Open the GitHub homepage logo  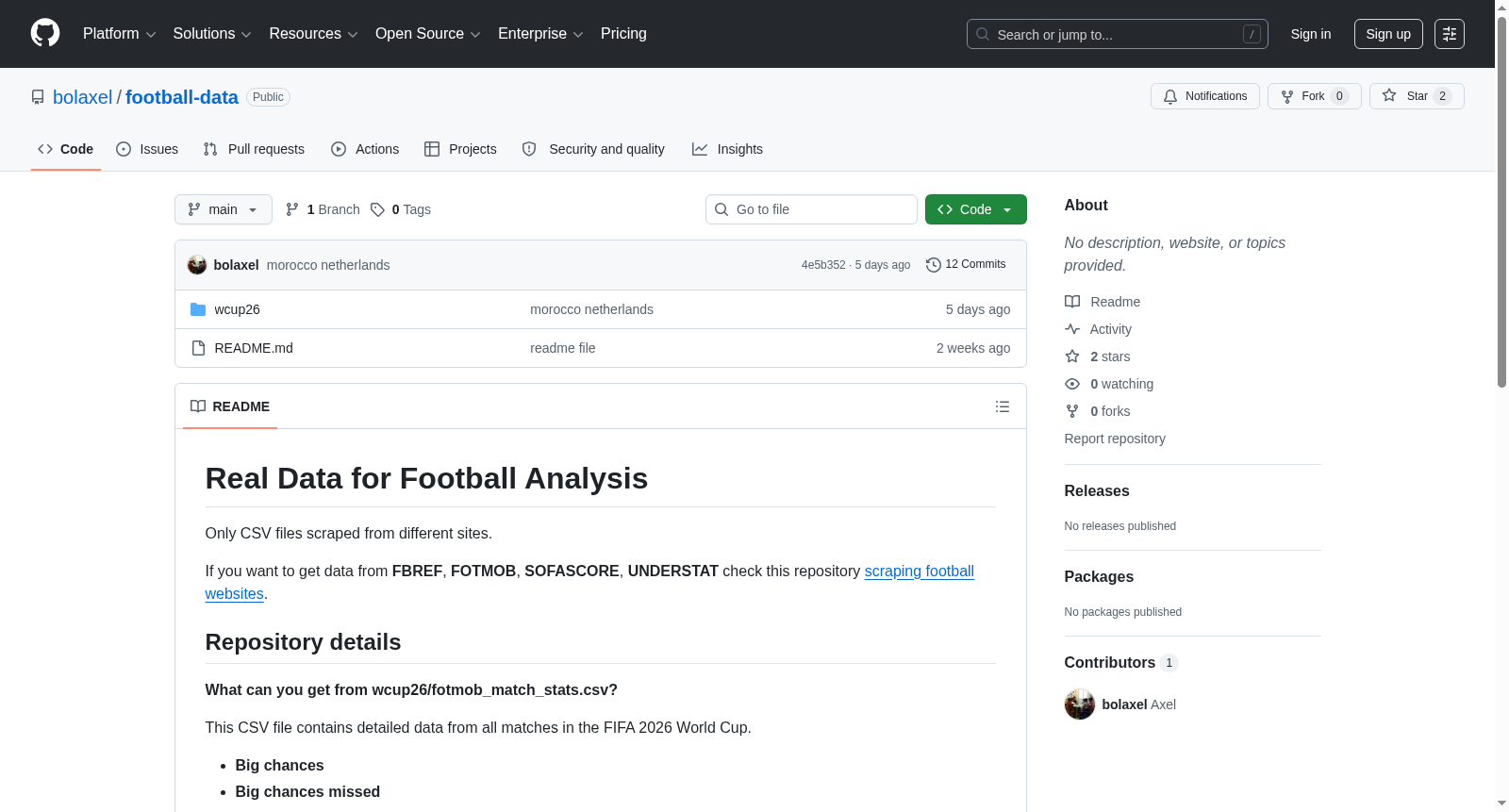[x=45, y=33]
